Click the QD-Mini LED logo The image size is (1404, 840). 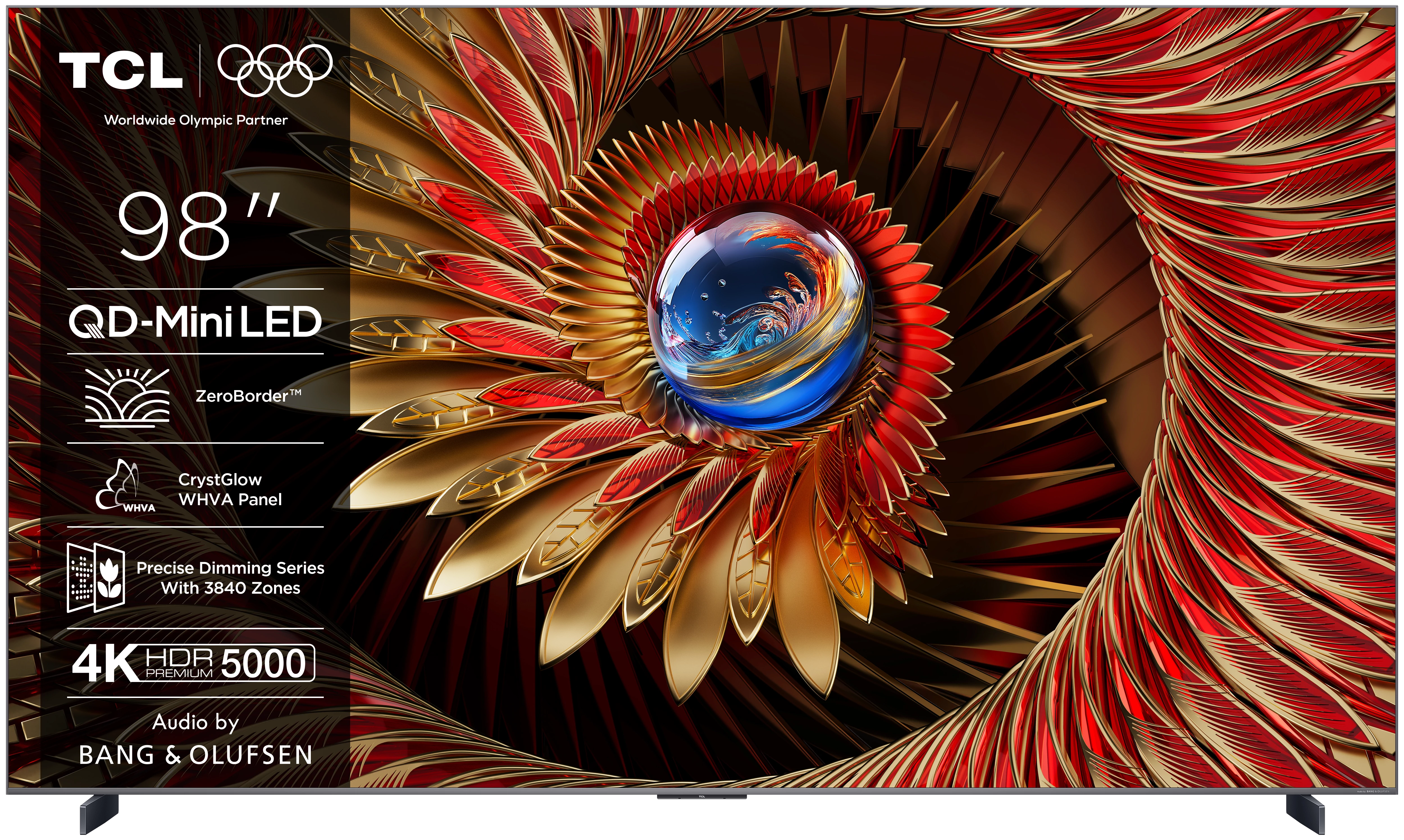pyautogui.click(x=195, y=322)
